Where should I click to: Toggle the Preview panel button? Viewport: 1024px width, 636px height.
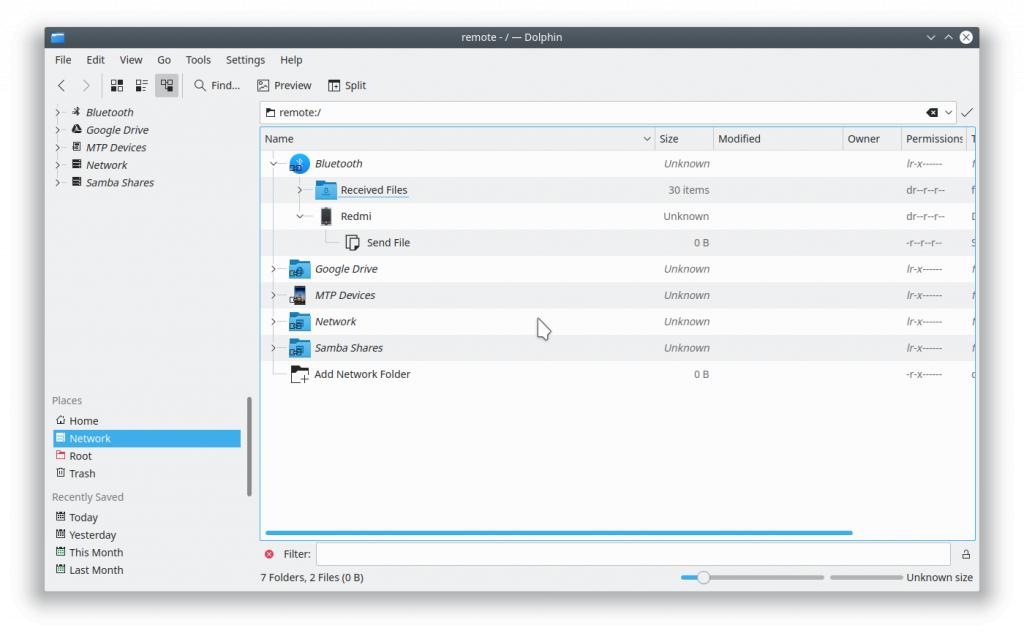284,86
